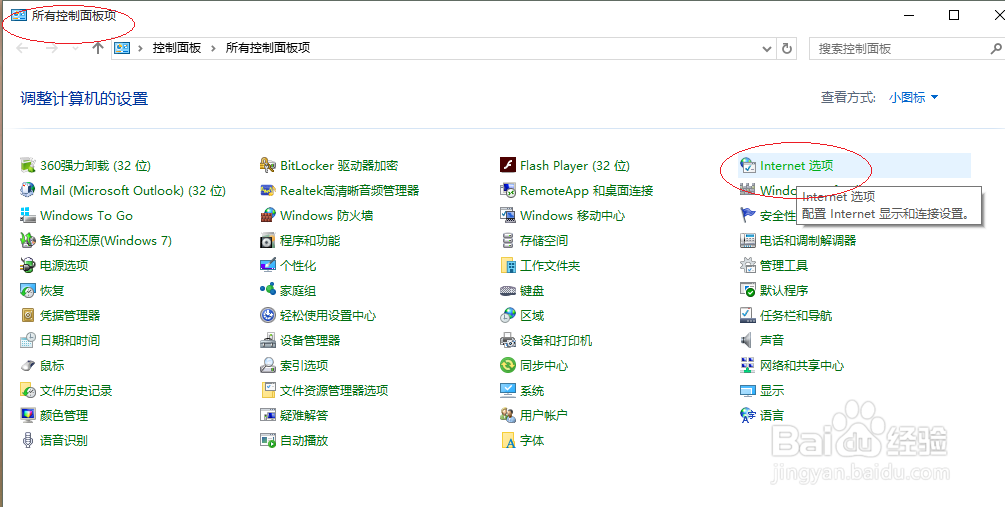This screenshot has width=1005, height=507.
Task: Go forward with the forward arrow
Action: (x=53, y=49)
